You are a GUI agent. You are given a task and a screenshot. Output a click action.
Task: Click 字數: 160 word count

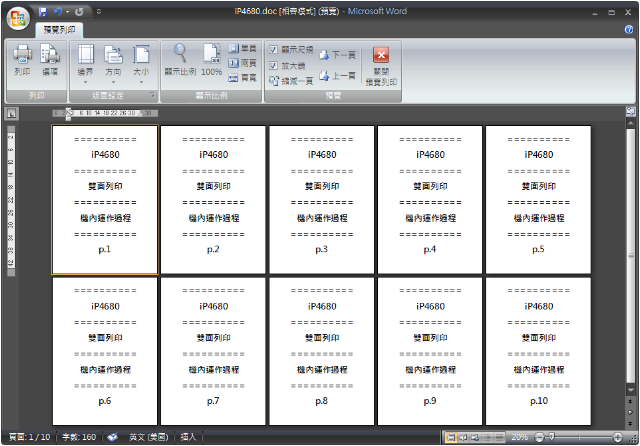[x=79, y=437]
